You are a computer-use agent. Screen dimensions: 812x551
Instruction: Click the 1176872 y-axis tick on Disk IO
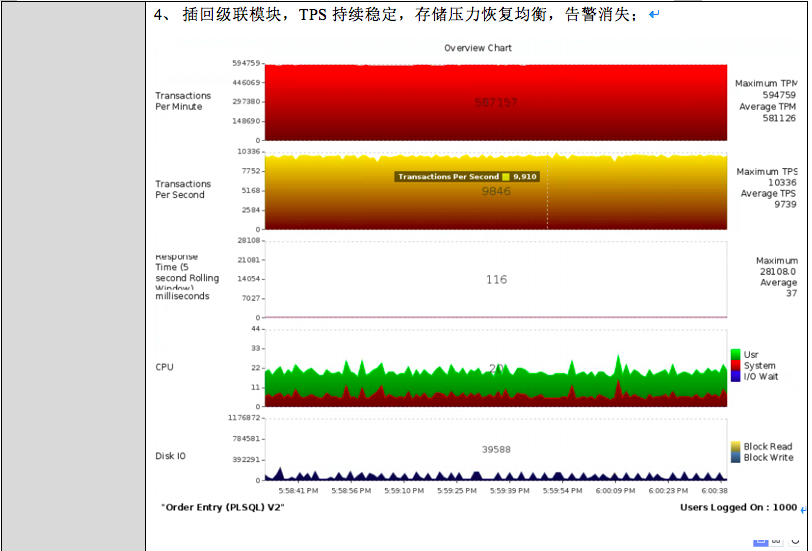[244, 418]
